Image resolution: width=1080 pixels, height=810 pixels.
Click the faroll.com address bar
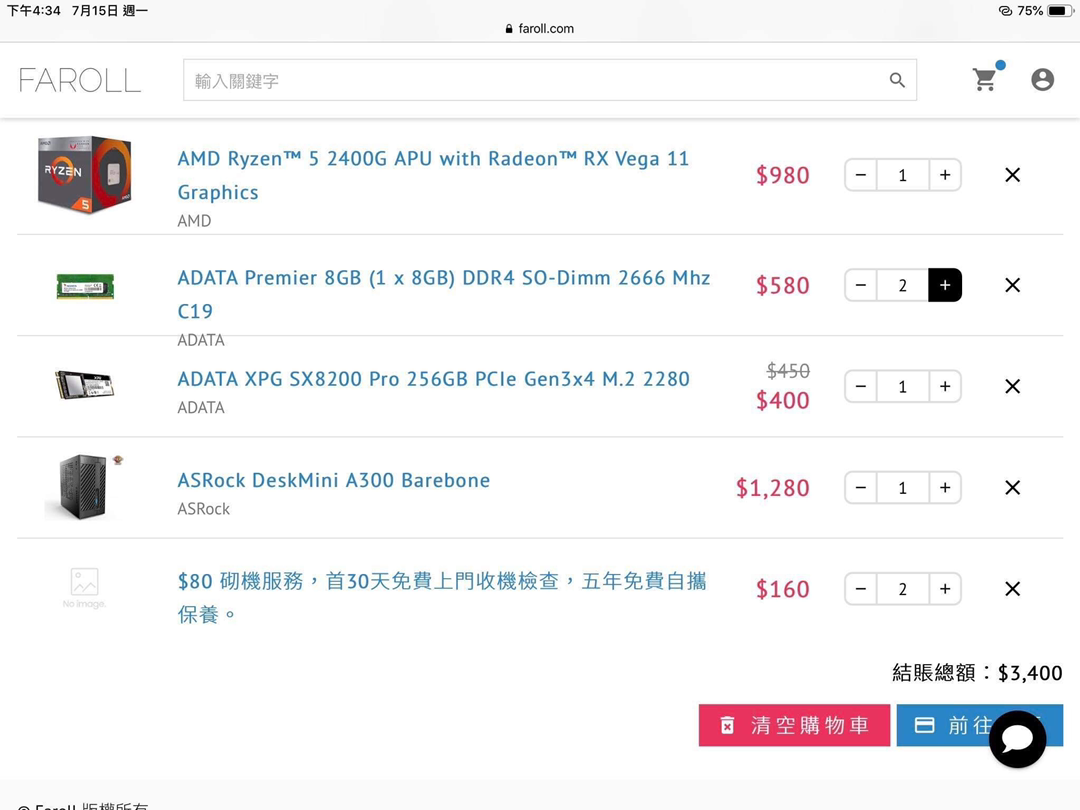coord(539,28)
